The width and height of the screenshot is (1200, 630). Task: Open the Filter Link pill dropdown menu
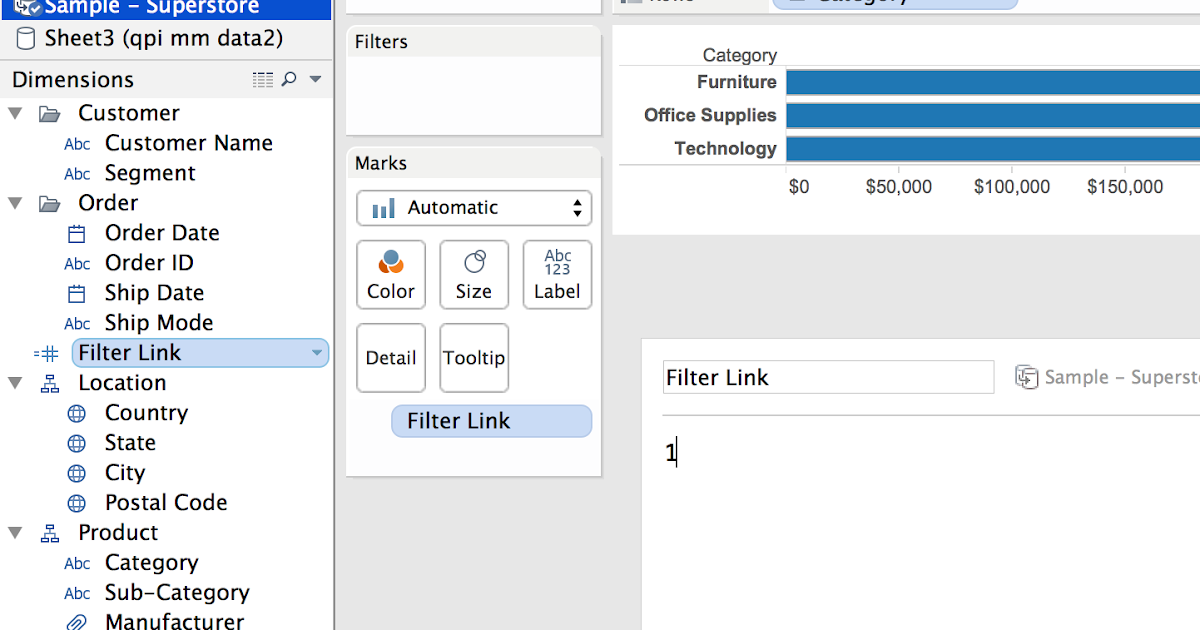[x=317, y=352]
